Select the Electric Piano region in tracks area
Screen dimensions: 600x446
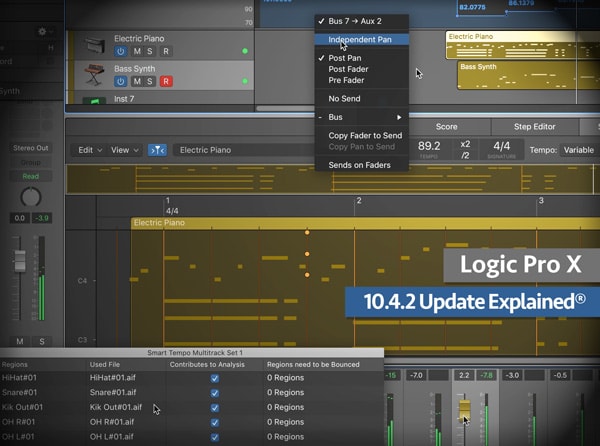[523, 45]
